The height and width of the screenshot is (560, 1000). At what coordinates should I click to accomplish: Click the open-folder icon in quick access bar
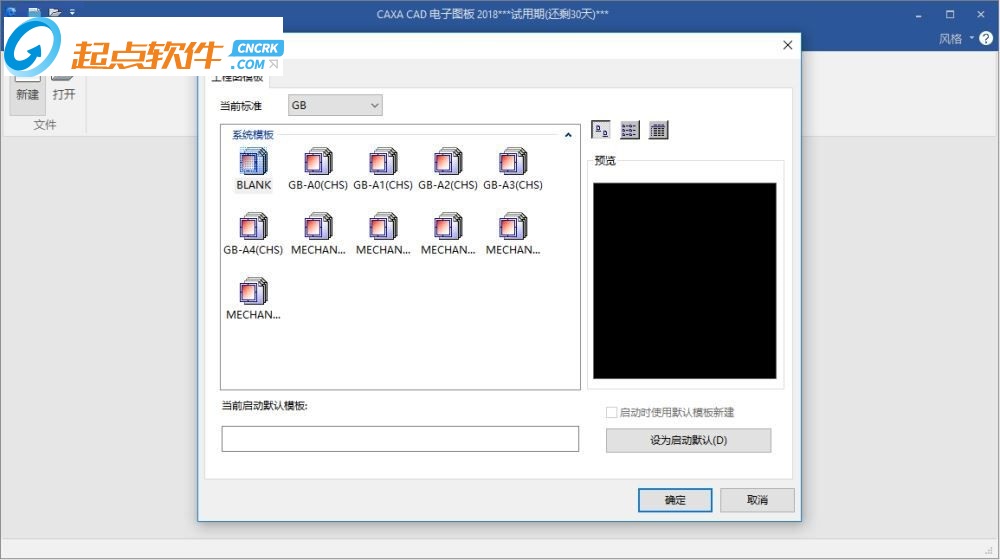coord(55,11)
